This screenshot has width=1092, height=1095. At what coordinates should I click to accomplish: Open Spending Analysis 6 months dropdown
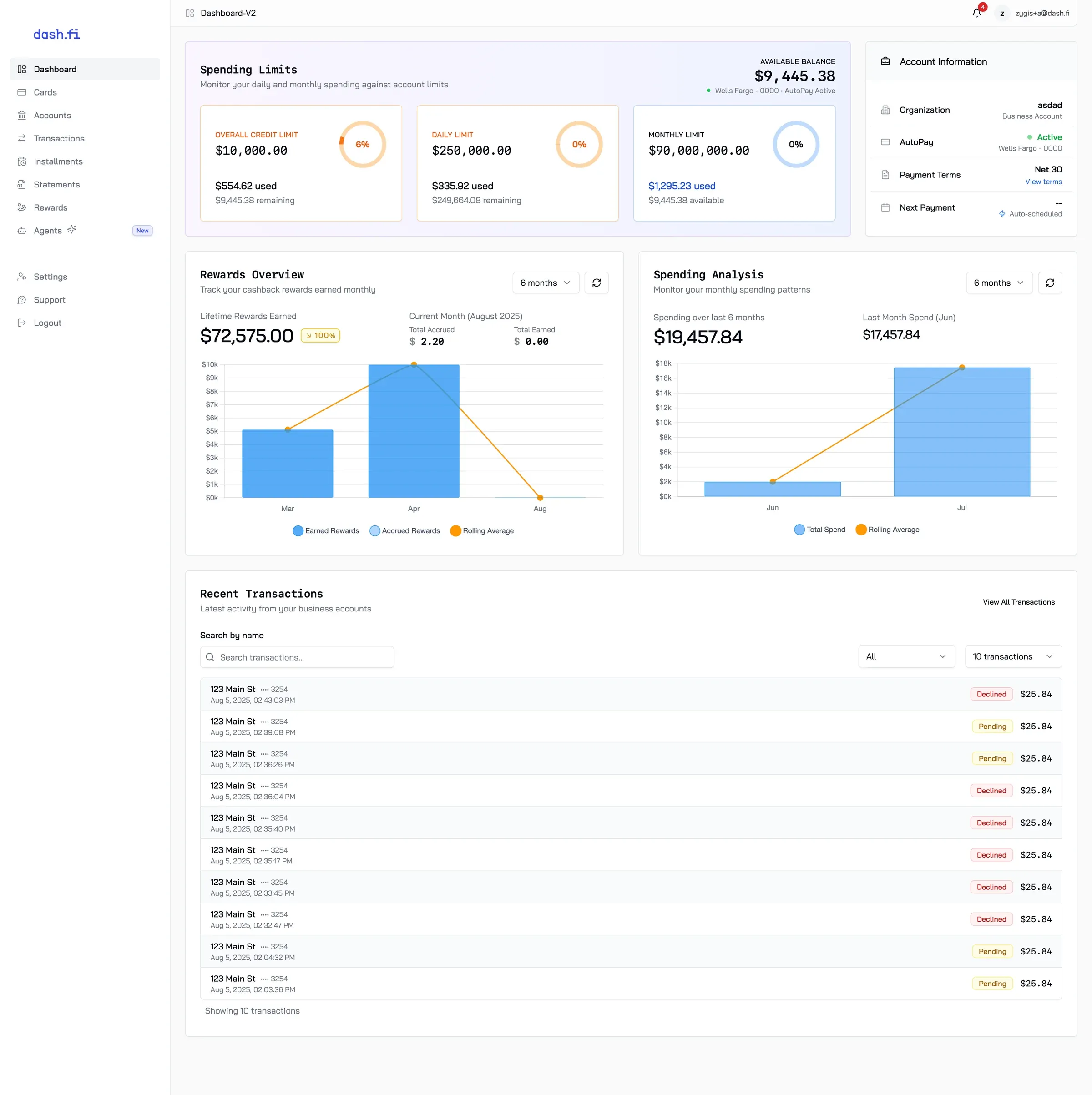999,283
